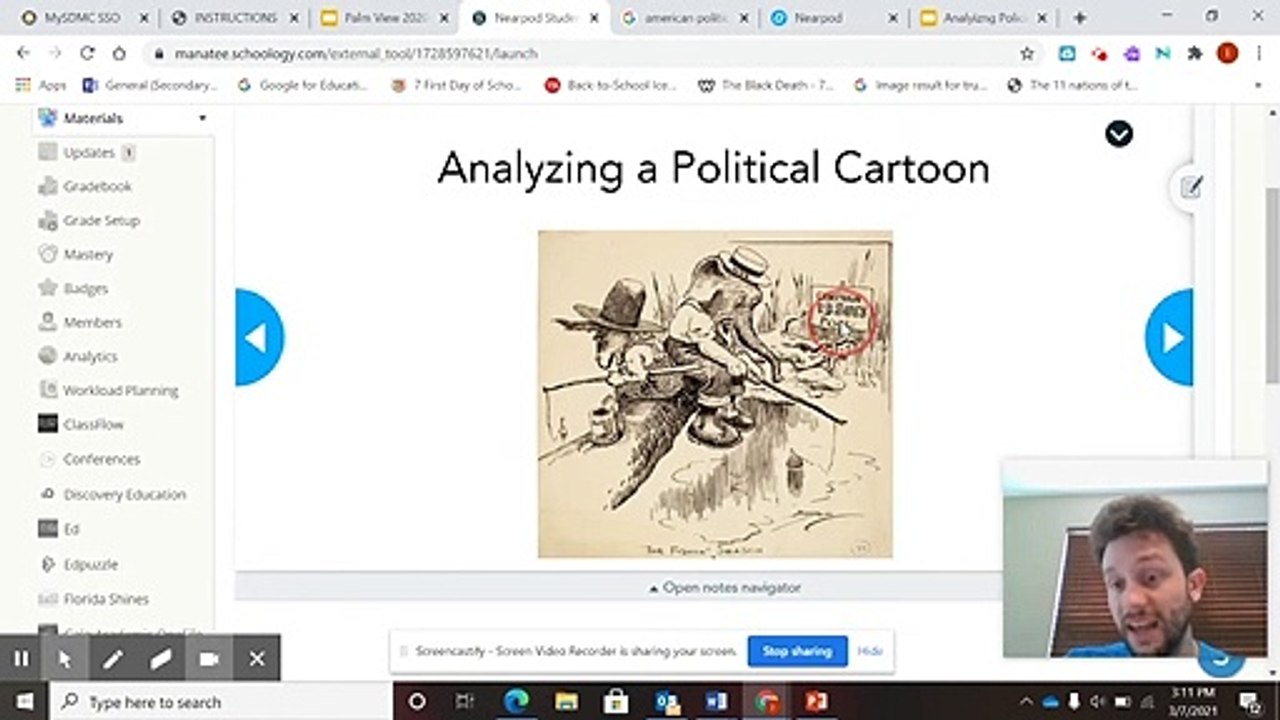The height and width of the screenshot is (720, 1280).
Task: Switch to the MySDMC SSO tab
Action: [x=82, y=18]
